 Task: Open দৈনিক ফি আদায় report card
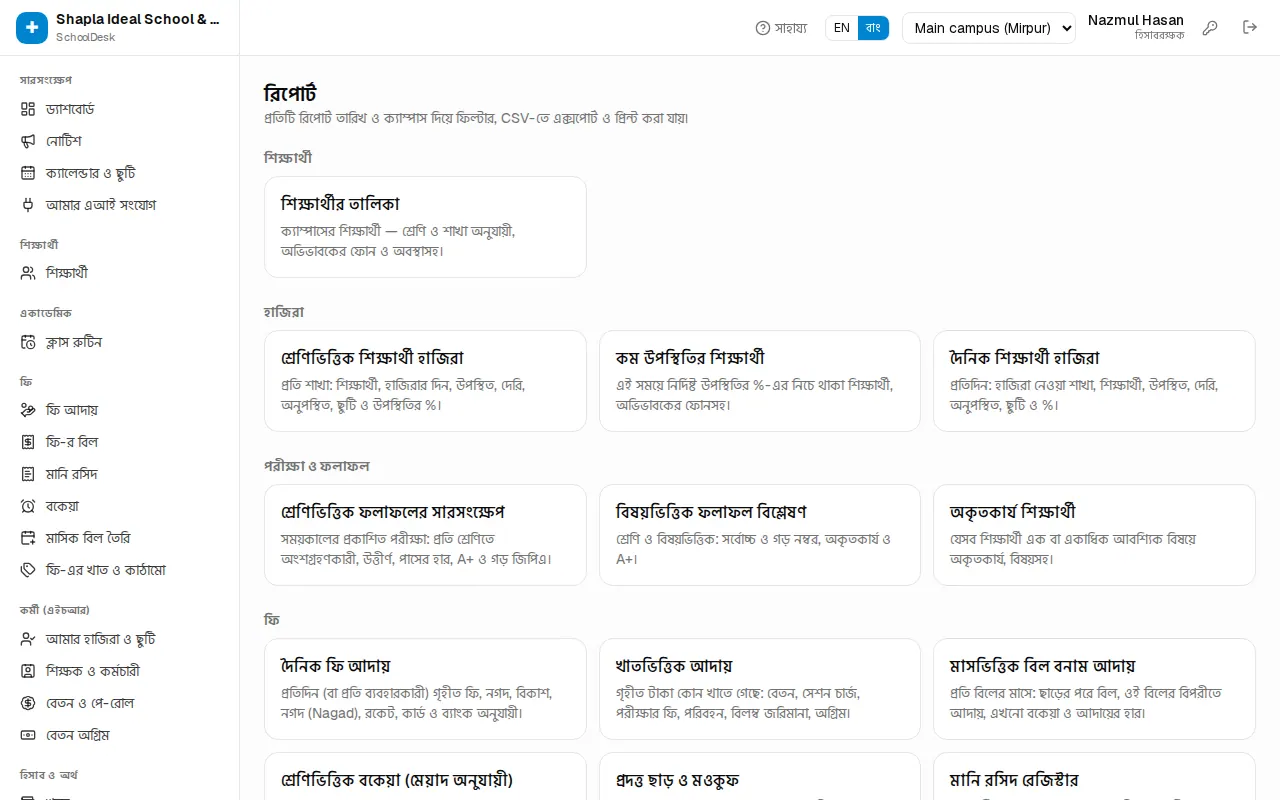(x=425, y=689)
